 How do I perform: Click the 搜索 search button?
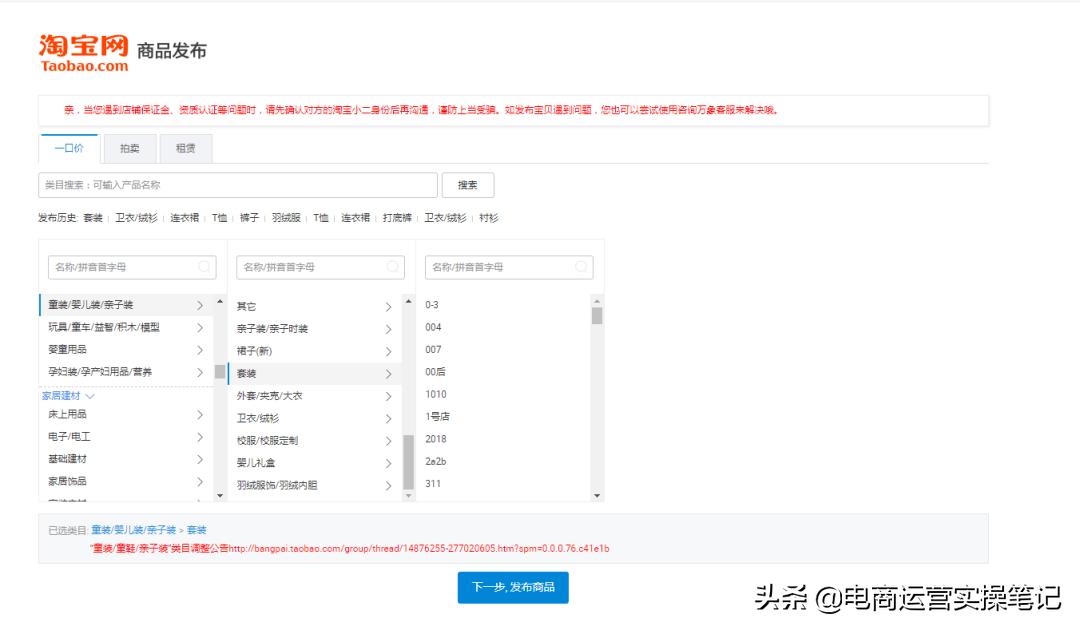pyautogui.click(x=468, y=184)
